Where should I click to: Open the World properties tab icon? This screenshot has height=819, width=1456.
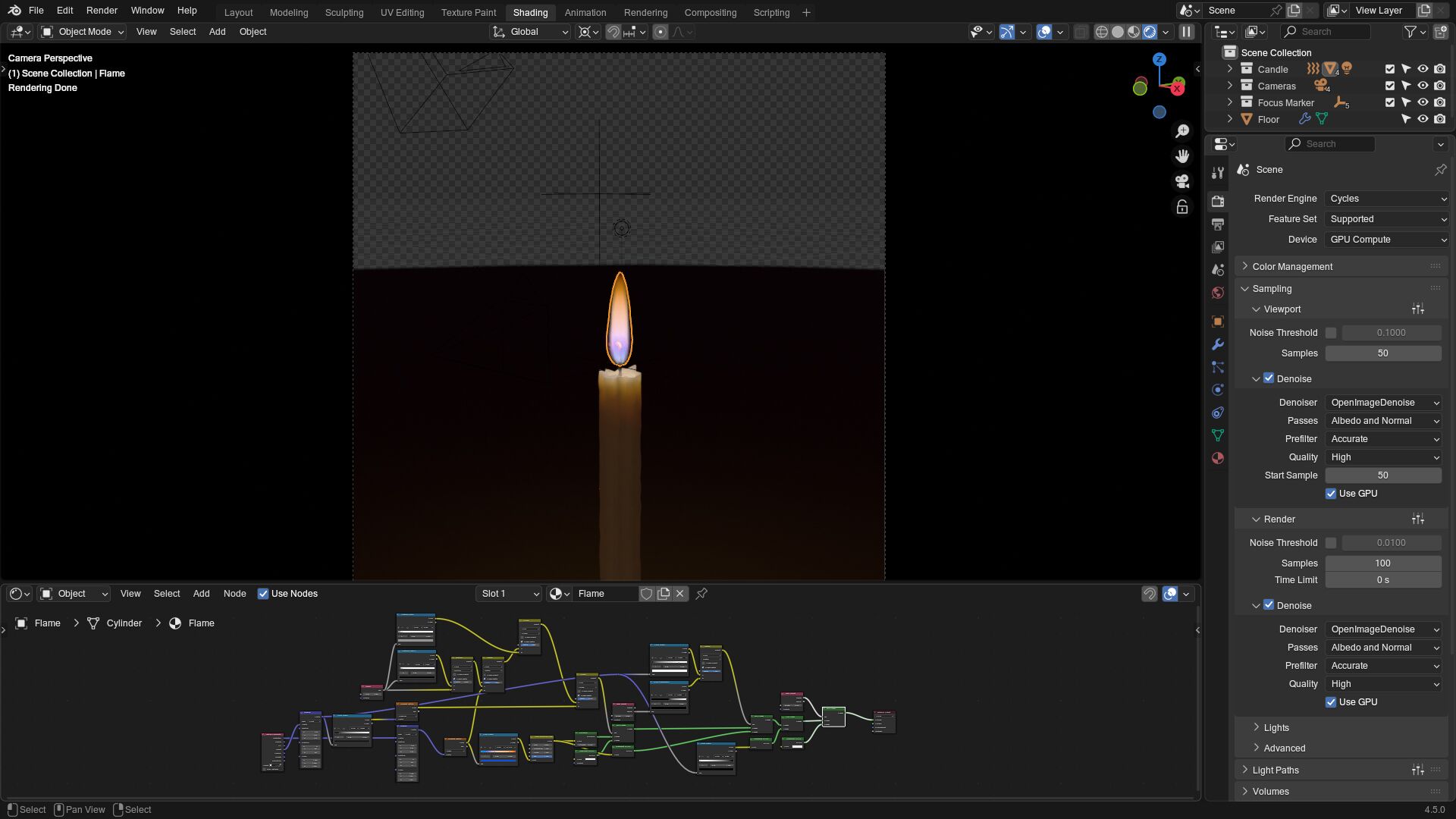click(x=1218, y=293)
